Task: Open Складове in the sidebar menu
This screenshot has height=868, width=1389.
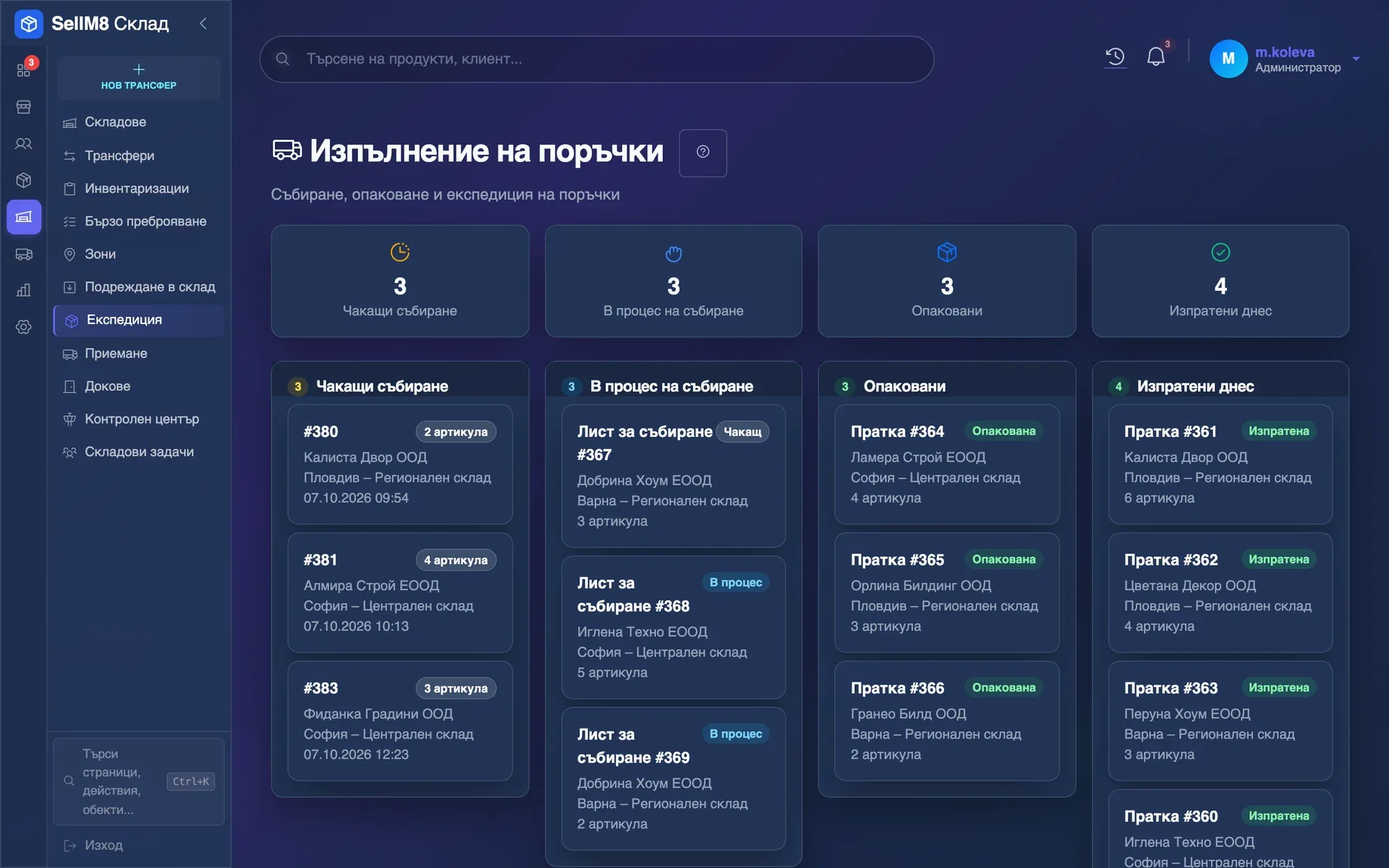Action: (x=139, y=122)
